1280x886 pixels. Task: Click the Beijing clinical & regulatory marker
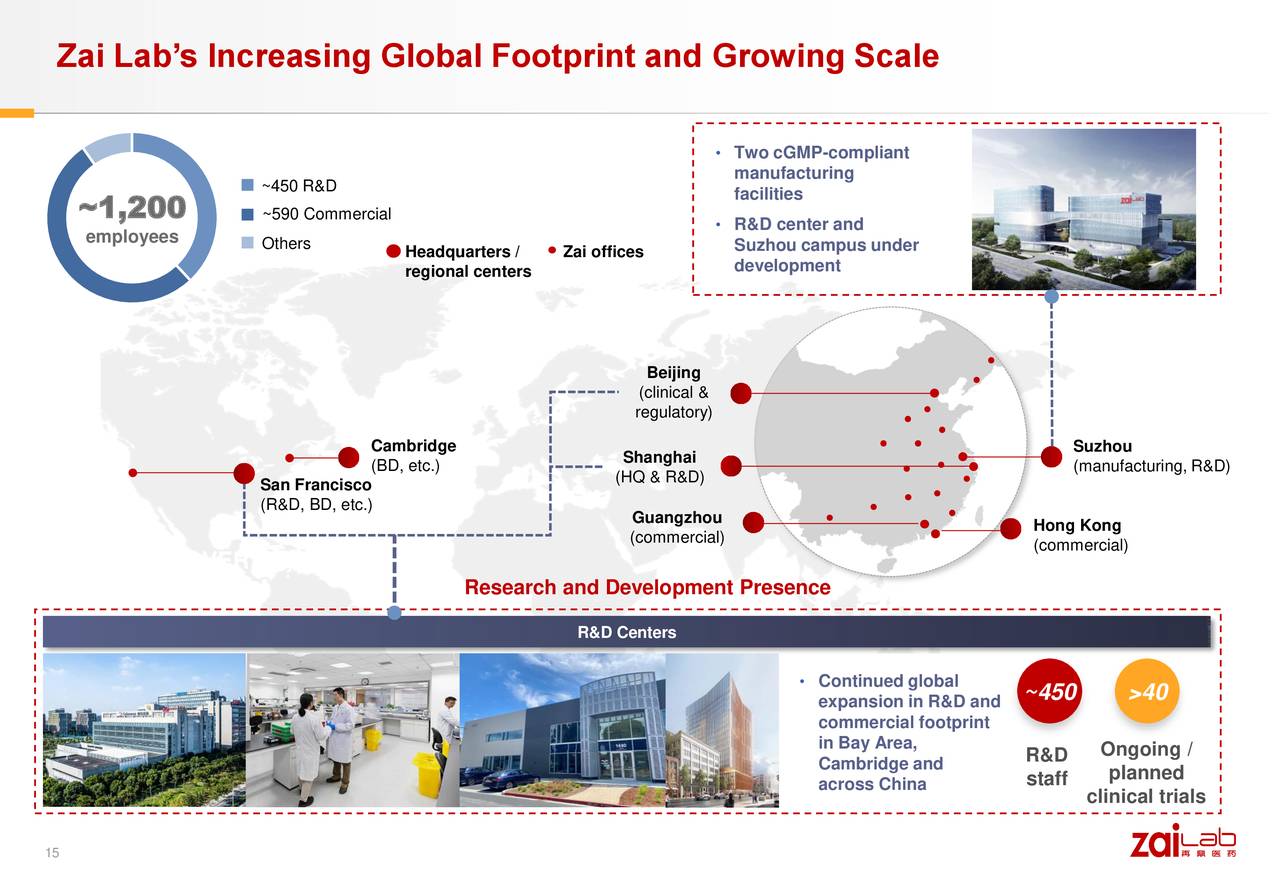tap(740, 393)
